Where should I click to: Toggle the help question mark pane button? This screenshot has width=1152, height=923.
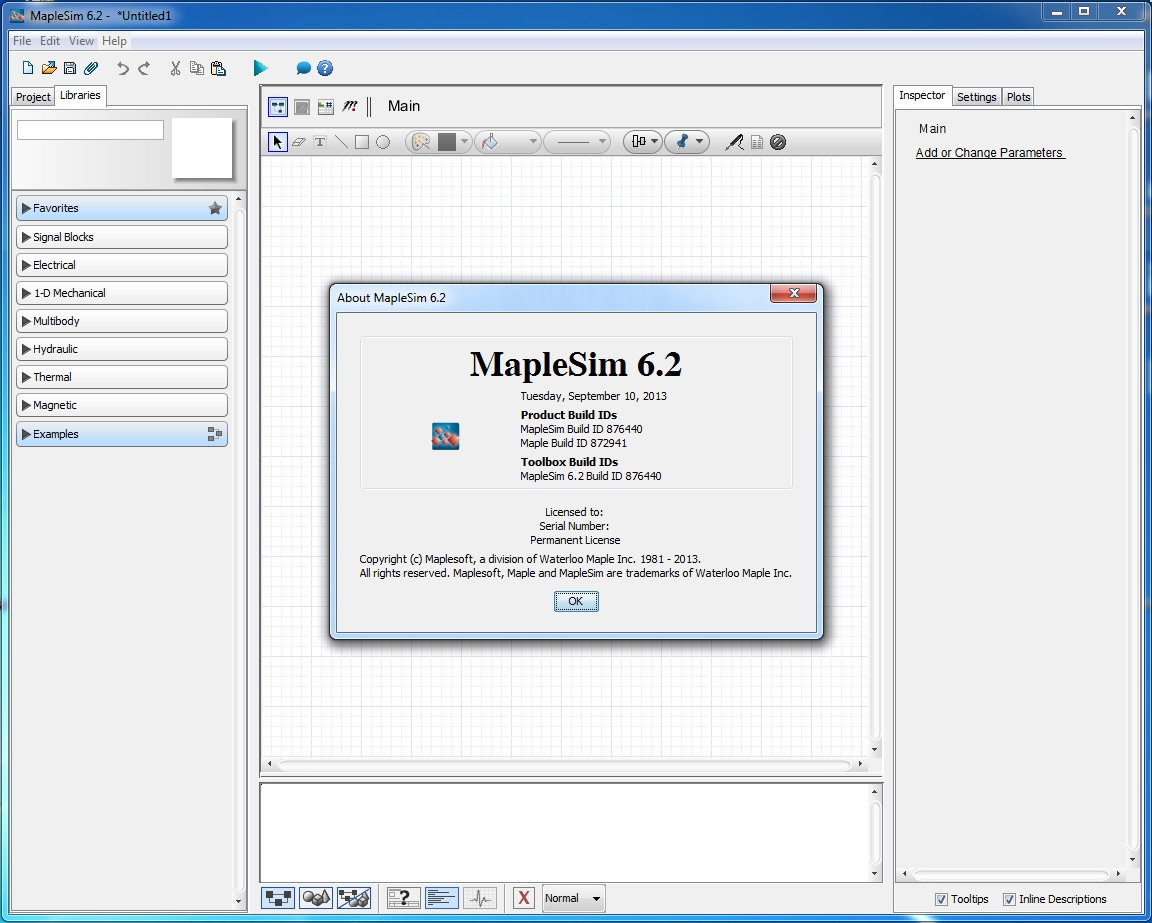coord(403,898)
